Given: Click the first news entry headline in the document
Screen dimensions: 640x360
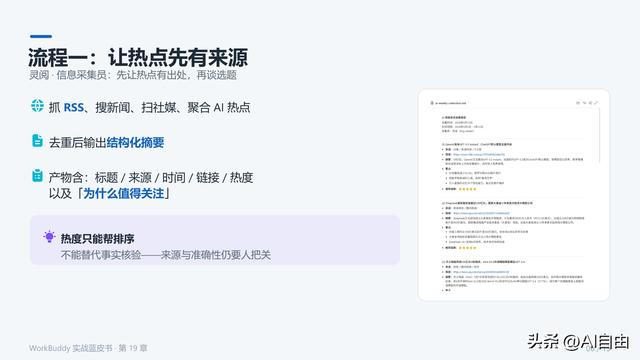Looking at the screenshot, I should pyautogui.click(x=477, y=144).
